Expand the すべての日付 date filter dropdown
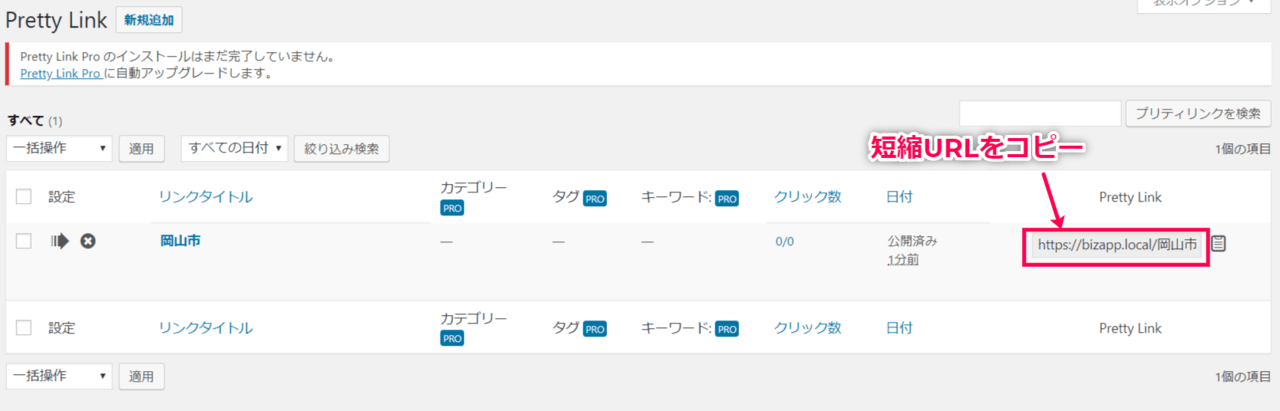Image resolution: width=1280 pixels, height=411 pixels. coord(234,148)
